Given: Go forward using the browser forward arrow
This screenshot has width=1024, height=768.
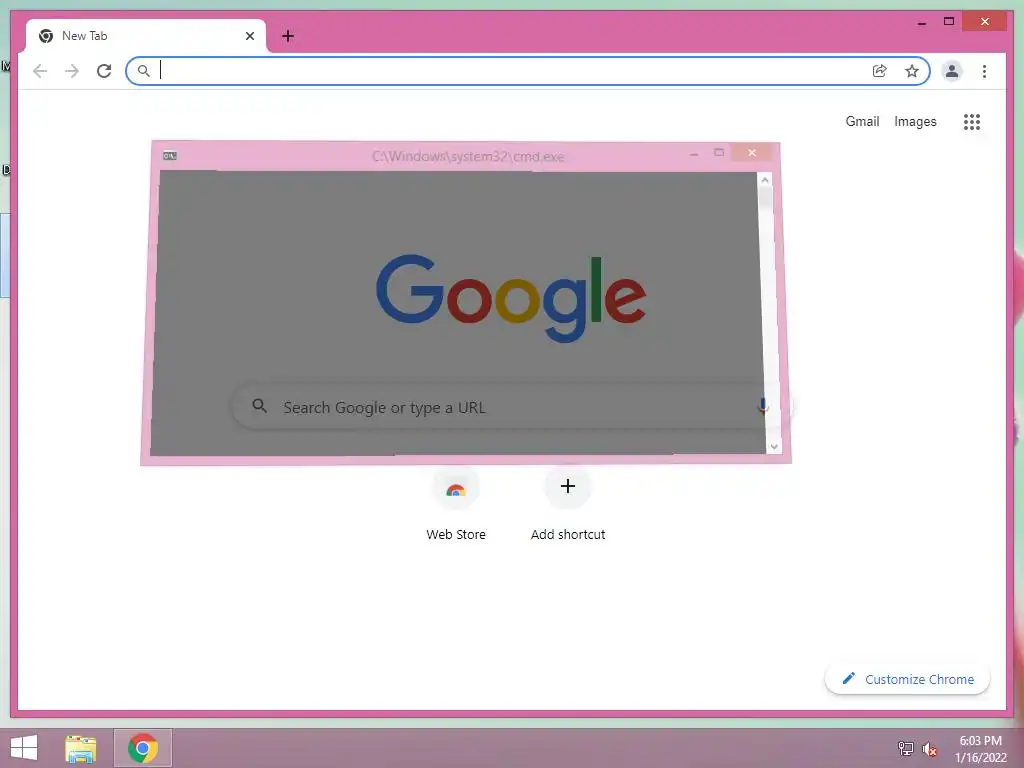Looking at the screenshot, I should point(72,71).
